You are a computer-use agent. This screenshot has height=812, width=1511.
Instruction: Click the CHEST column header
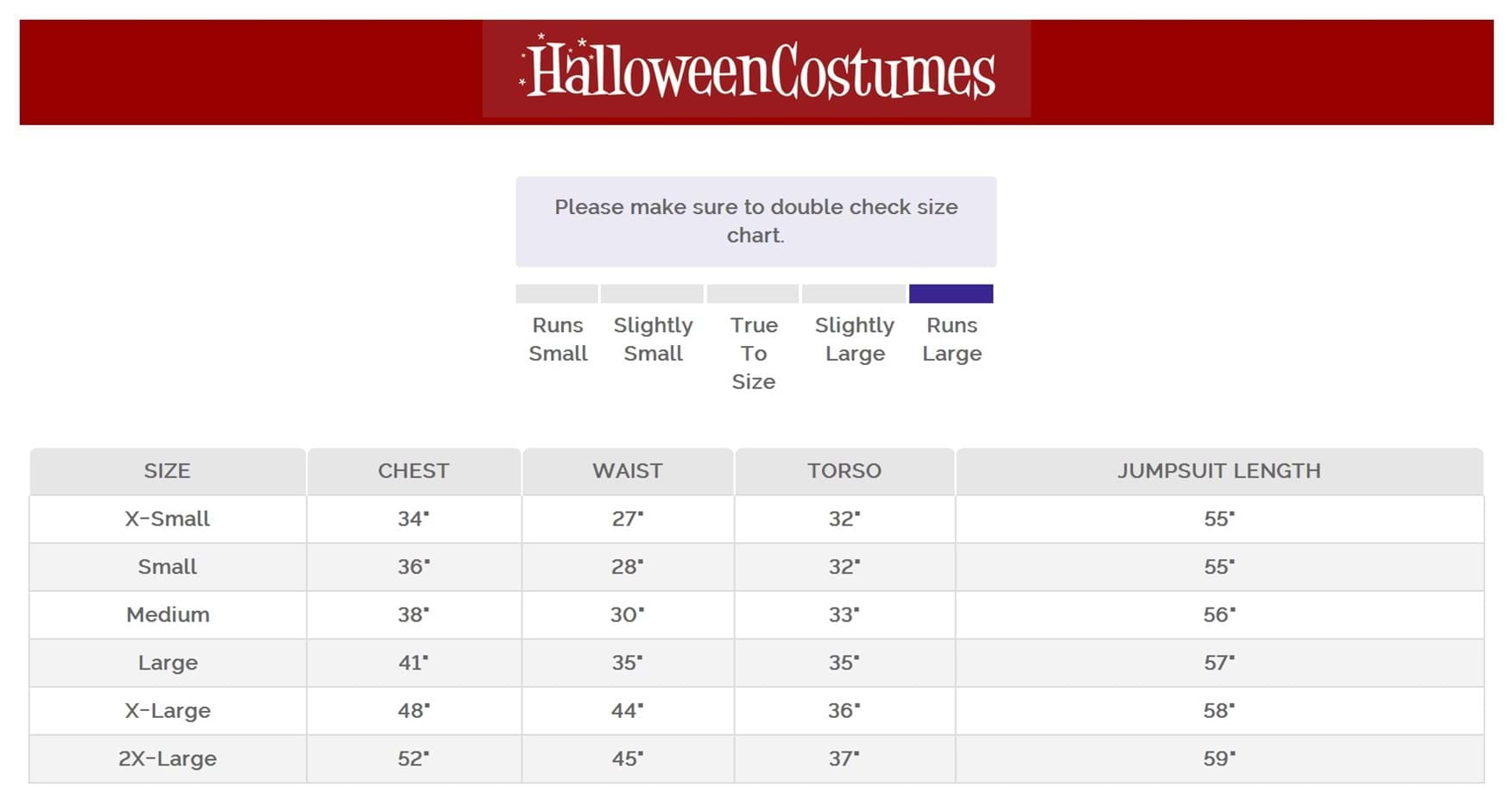point(414,471)
